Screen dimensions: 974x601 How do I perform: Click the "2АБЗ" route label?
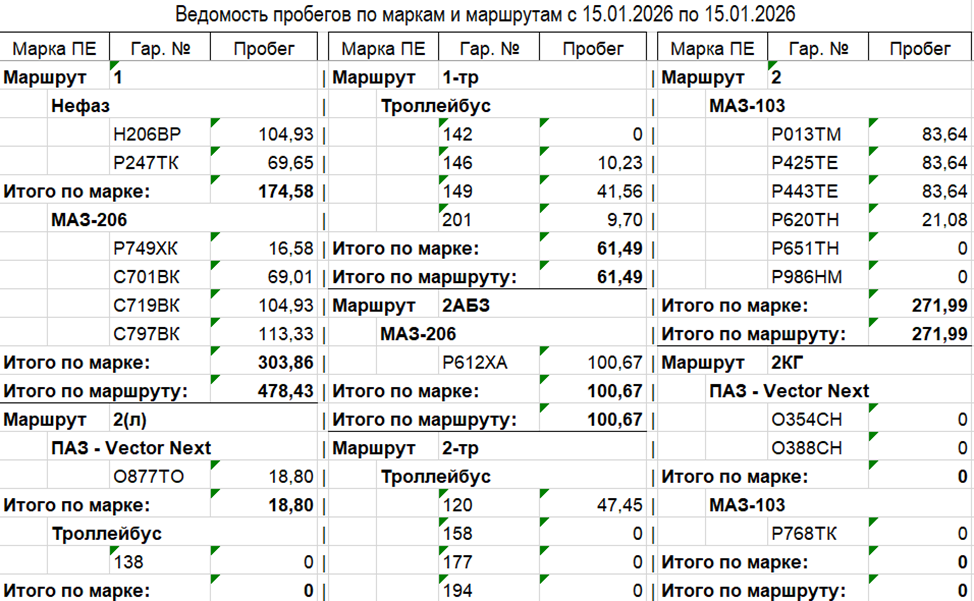click(466, 305)
